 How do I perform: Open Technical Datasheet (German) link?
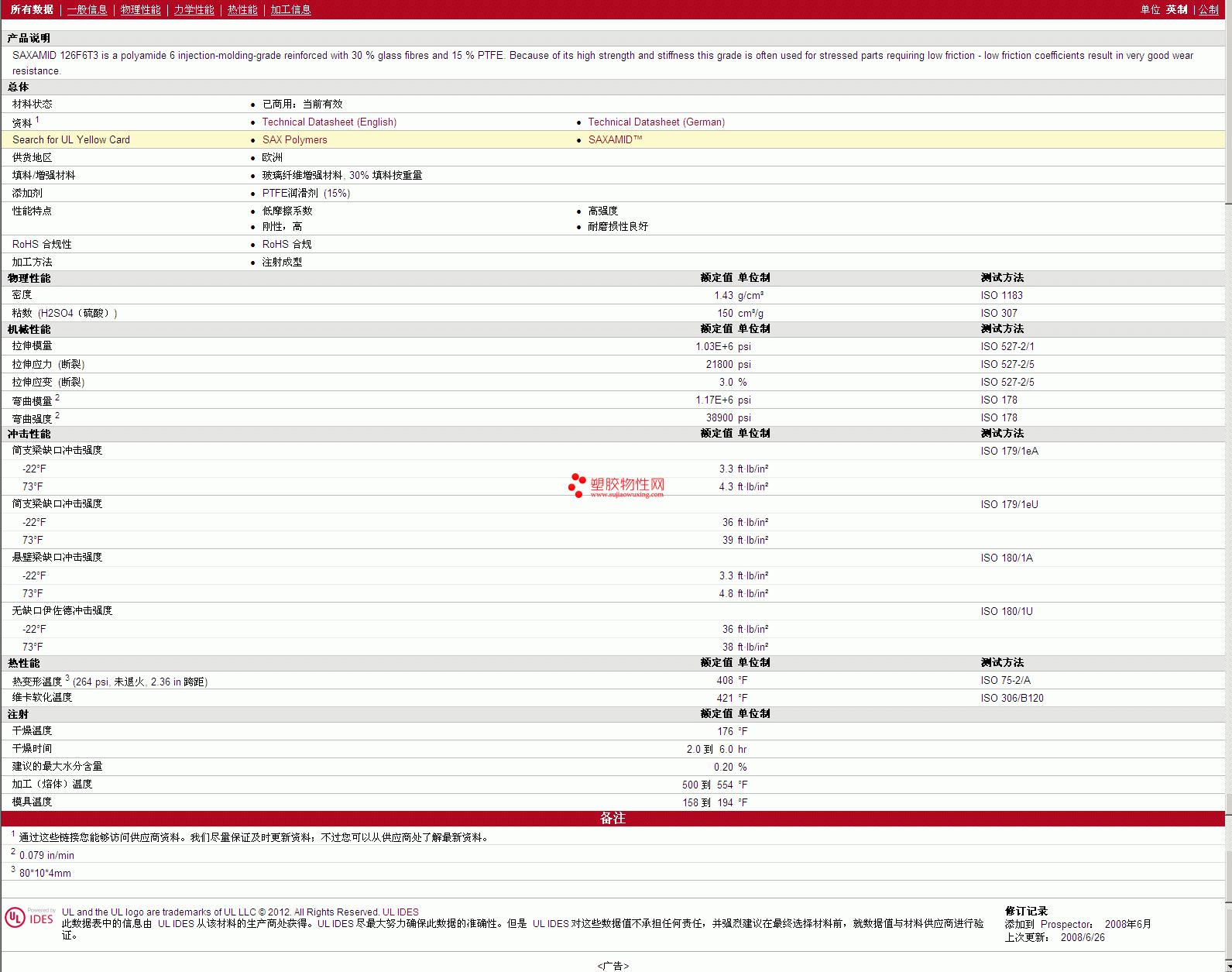[656, 122]
